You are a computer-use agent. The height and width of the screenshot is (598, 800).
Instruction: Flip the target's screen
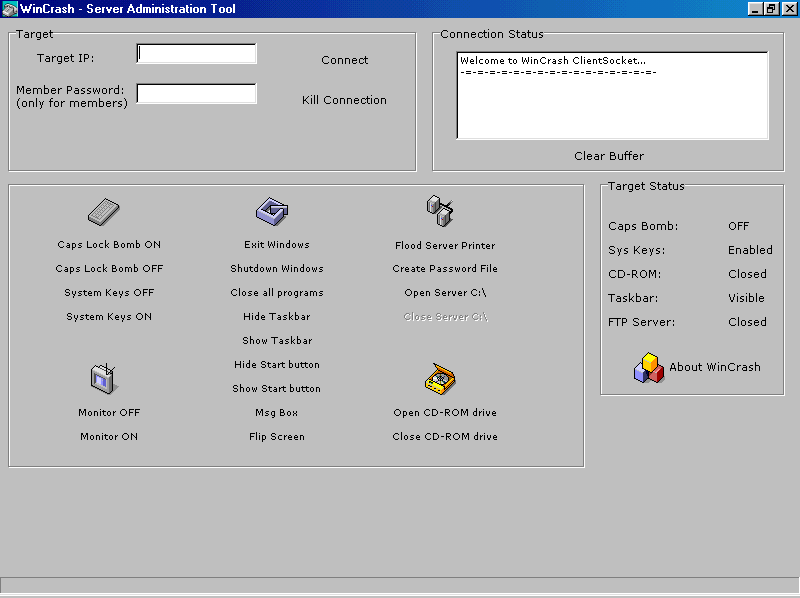pos(276,436)
